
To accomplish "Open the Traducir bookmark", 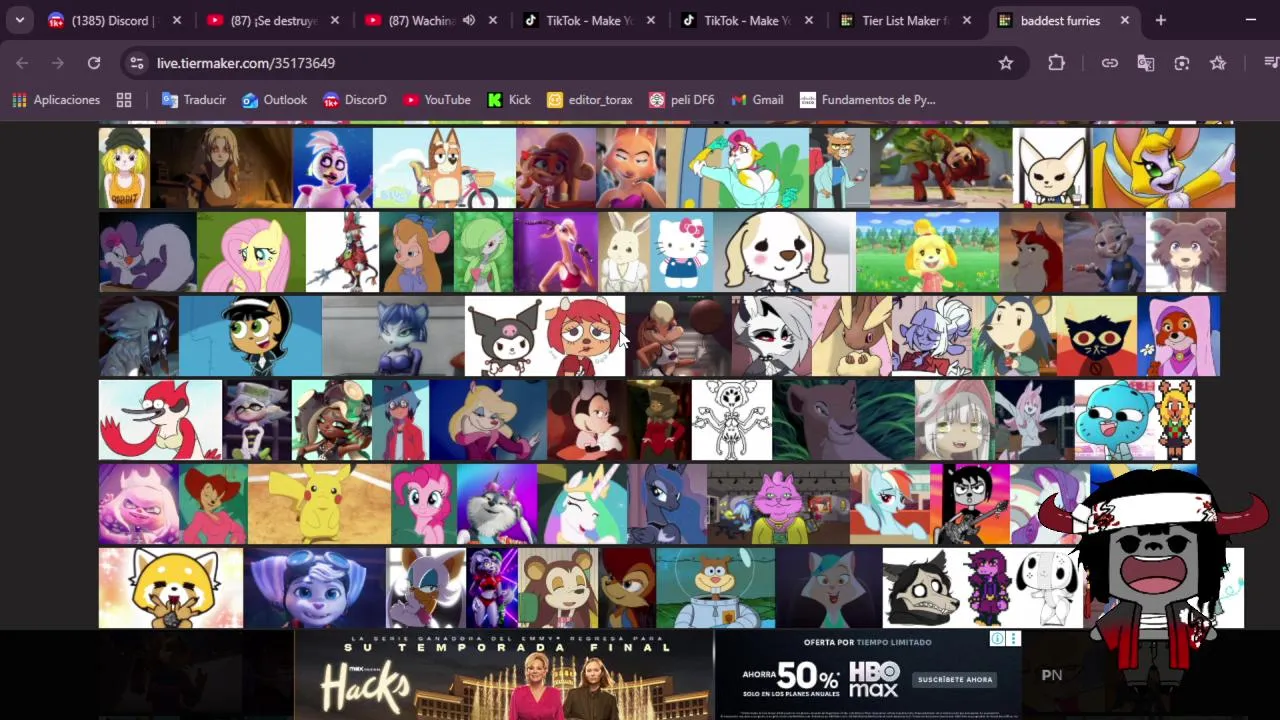I will 194,100.
